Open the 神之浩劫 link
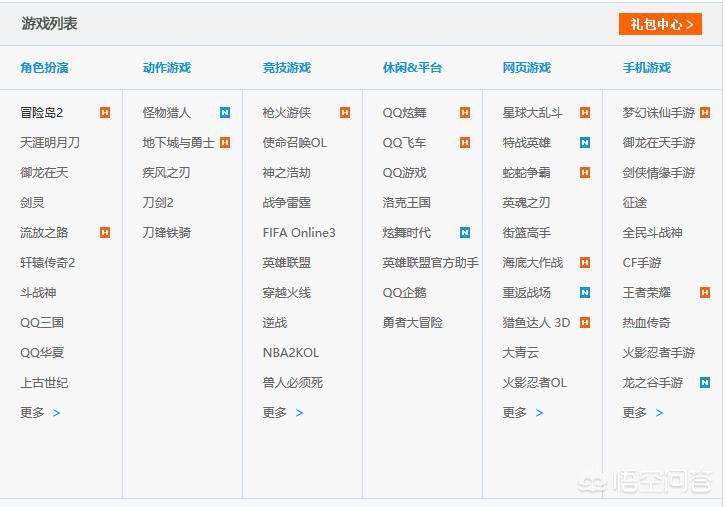Image resolution: width=726 pixels, height=507 pixels. 287,173
